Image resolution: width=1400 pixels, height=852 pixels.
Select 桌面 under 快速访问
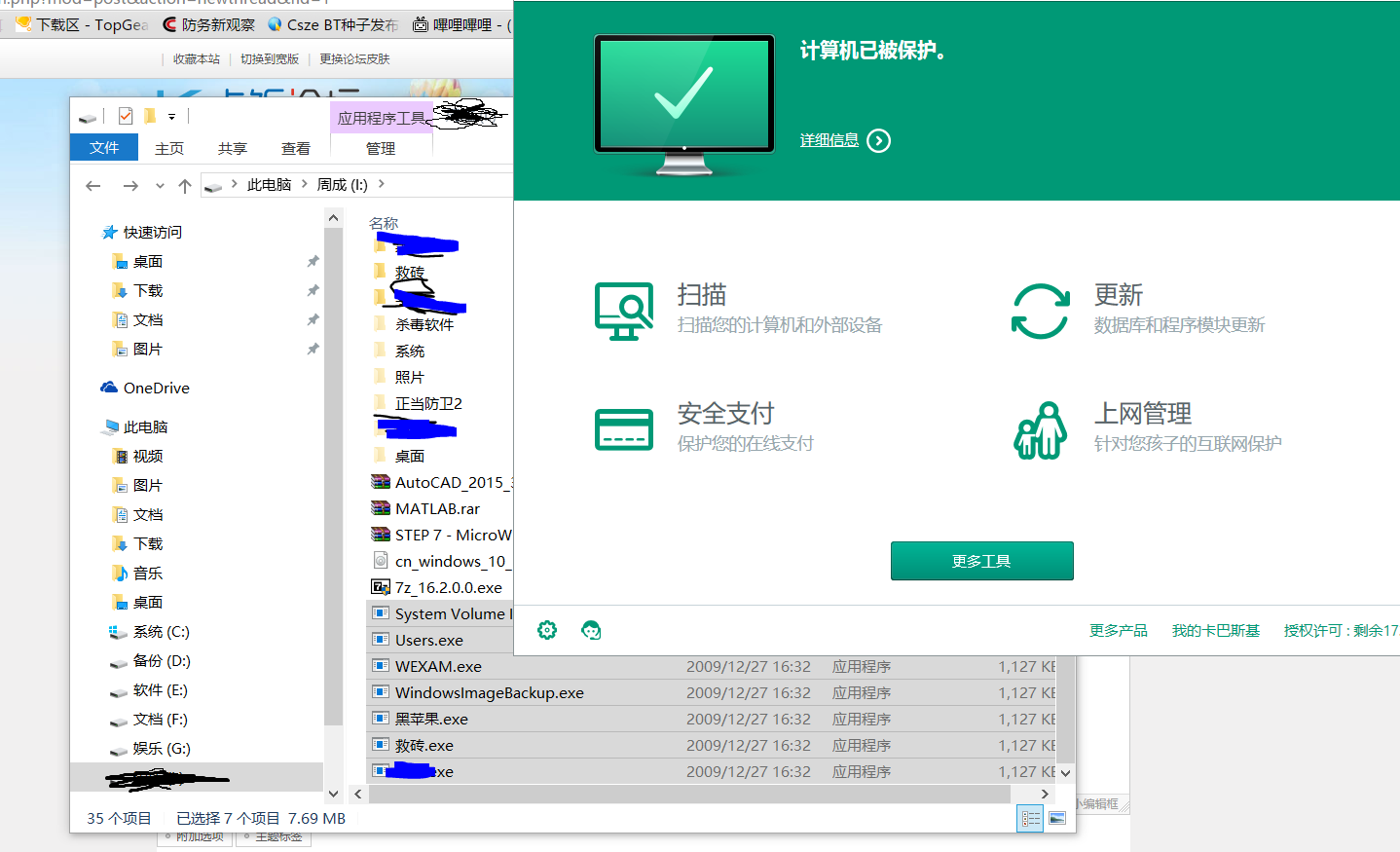(x=137, y=261)
